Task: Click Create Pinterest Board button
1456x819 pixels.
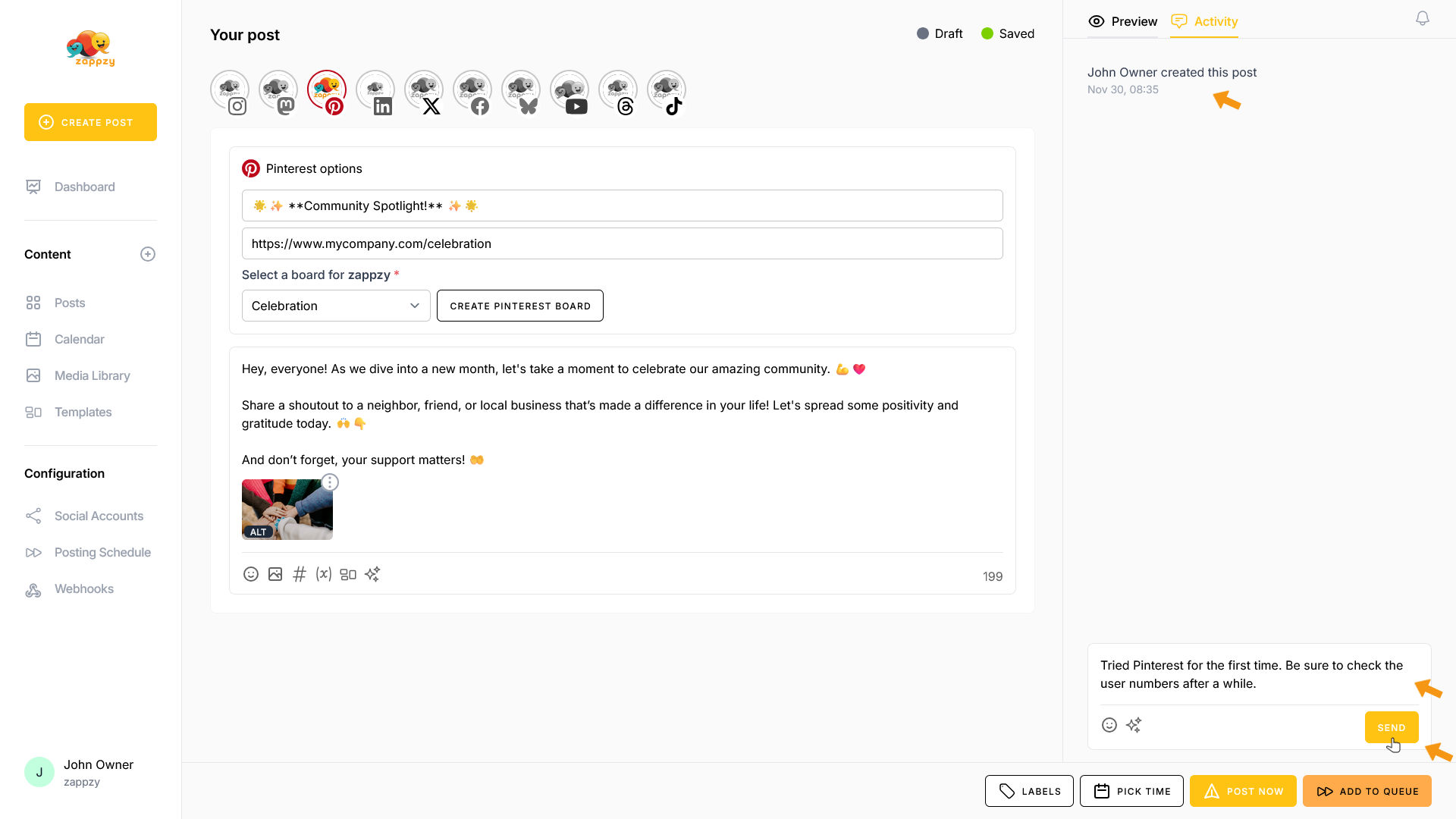Action: (520, 306)
